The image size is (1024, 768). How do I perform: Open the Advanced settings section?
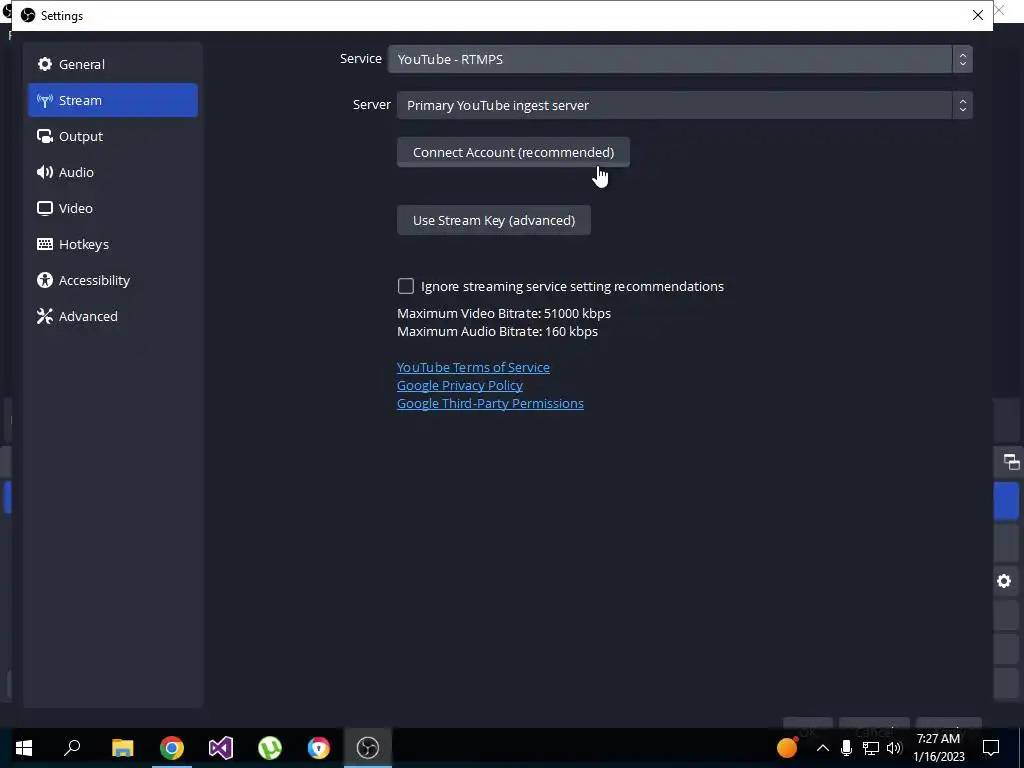coord(112,315)
